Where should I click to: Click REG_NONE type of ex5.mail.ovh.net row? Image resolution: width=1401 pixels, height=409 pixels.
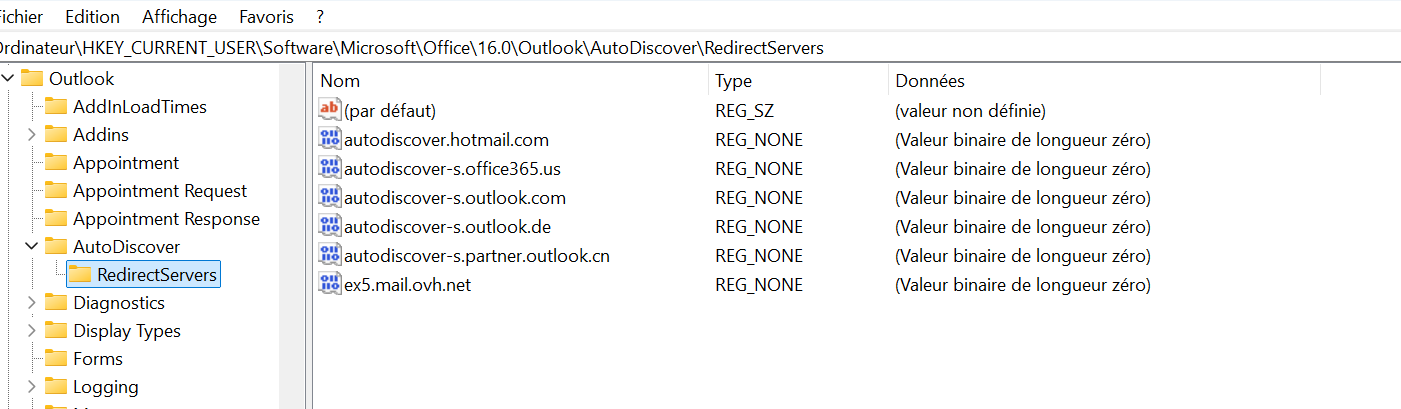coord(759,284)
